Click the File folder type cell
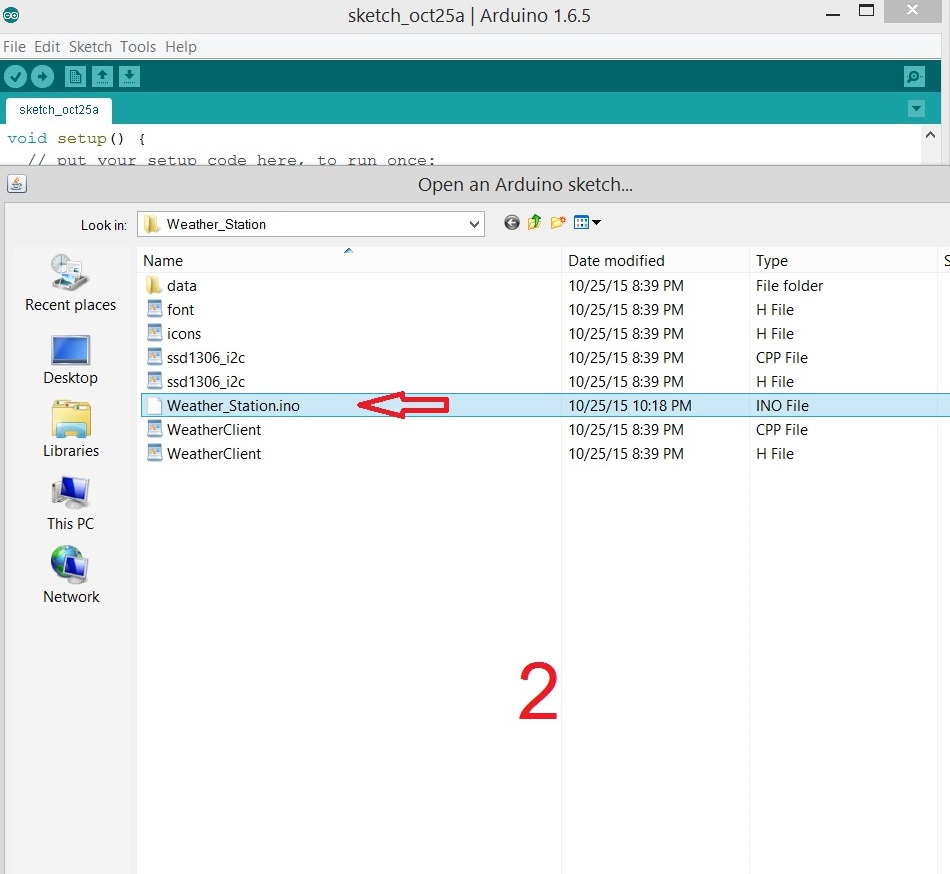The image size is (950, 874). (789, 285)
